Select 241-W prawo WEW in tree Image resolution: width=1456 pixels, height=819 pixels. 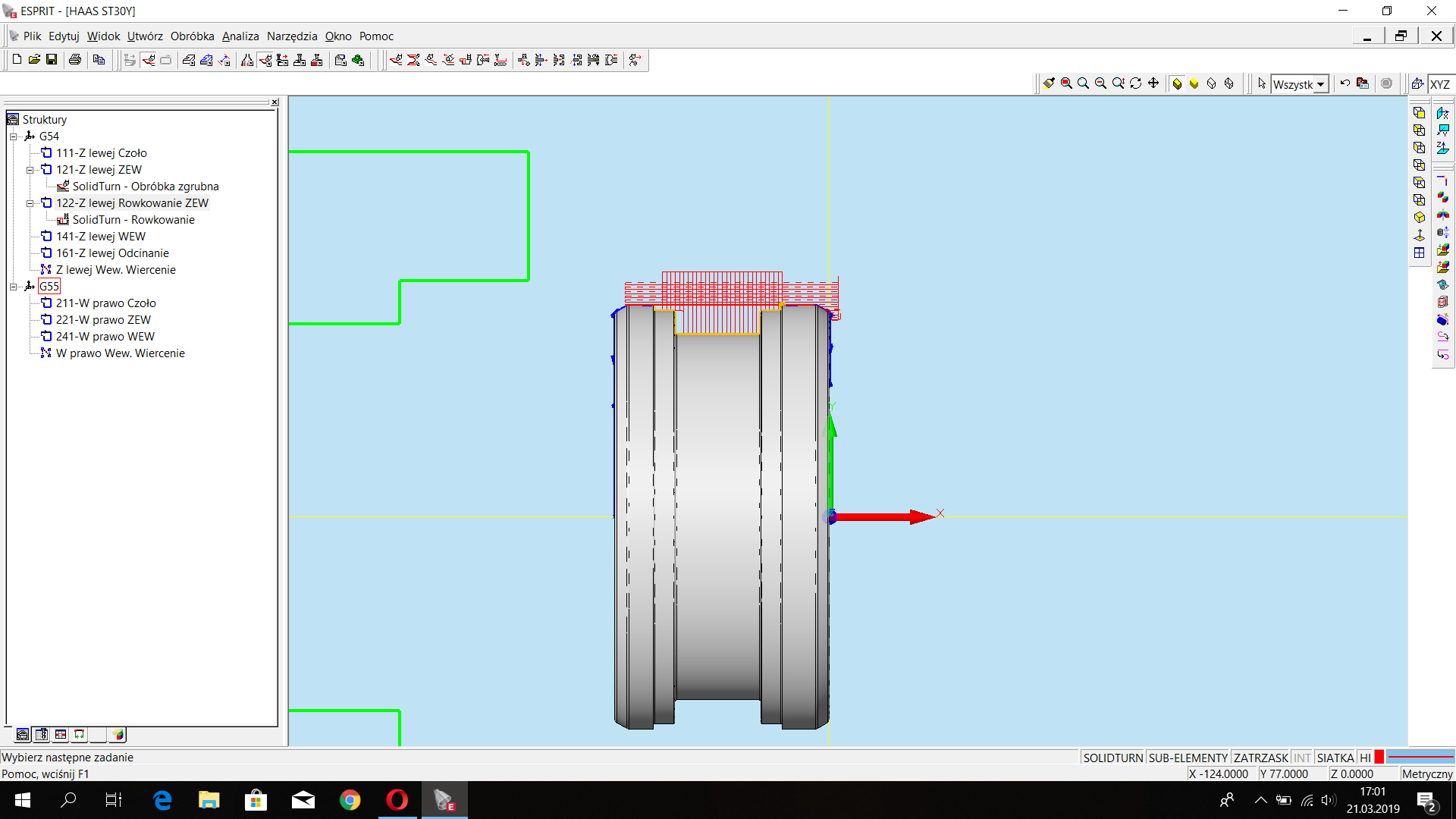105,337
